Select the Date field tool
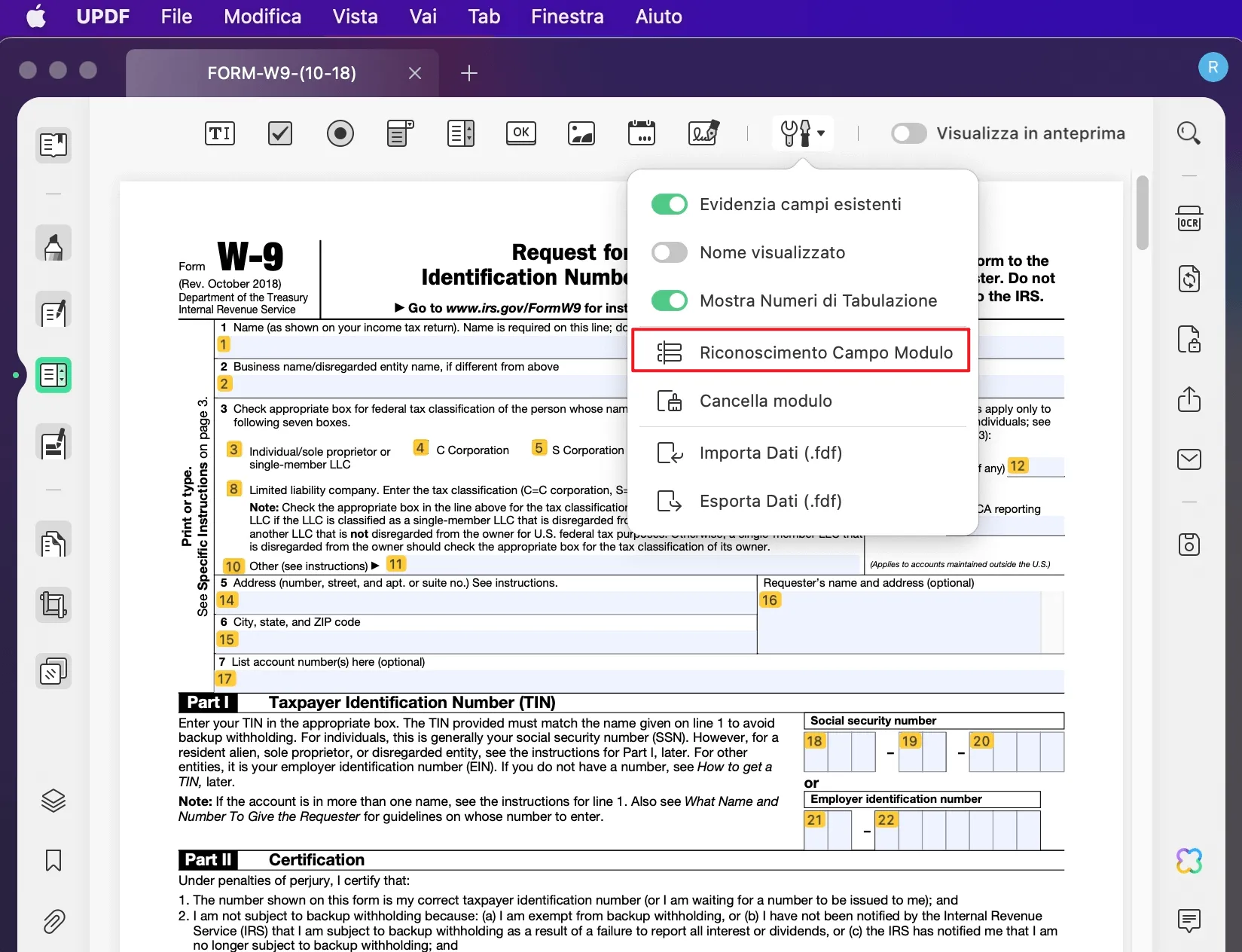Viewport: 1242px width, 952px height. click(642, 133)
